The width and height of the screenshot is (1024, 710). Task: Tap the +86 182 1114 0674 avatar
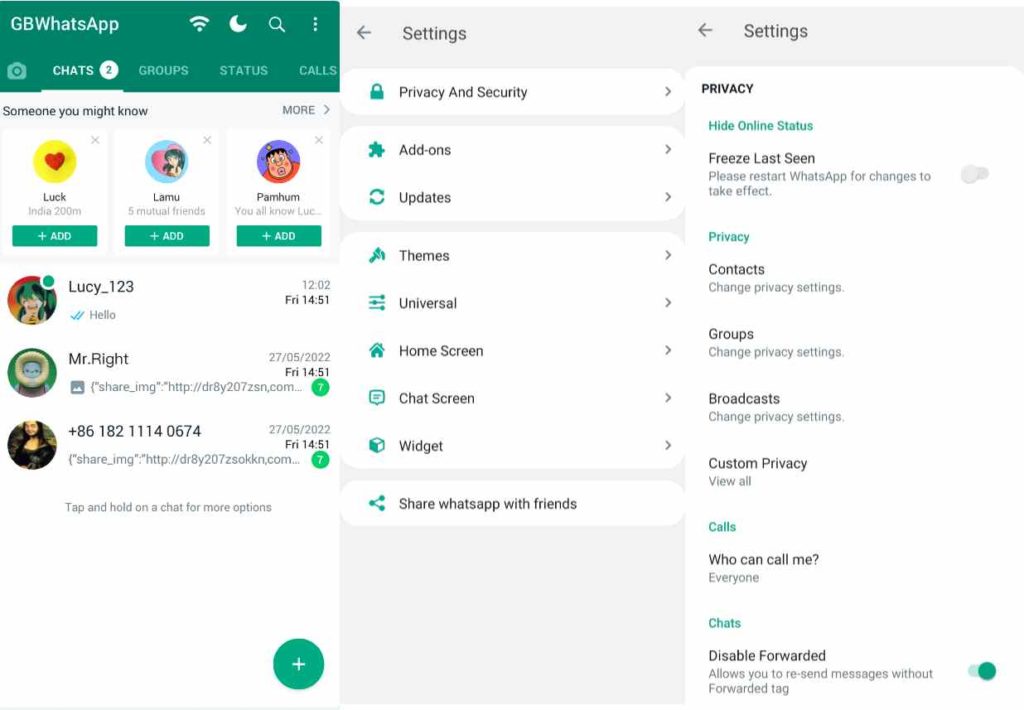coord(32,445)
